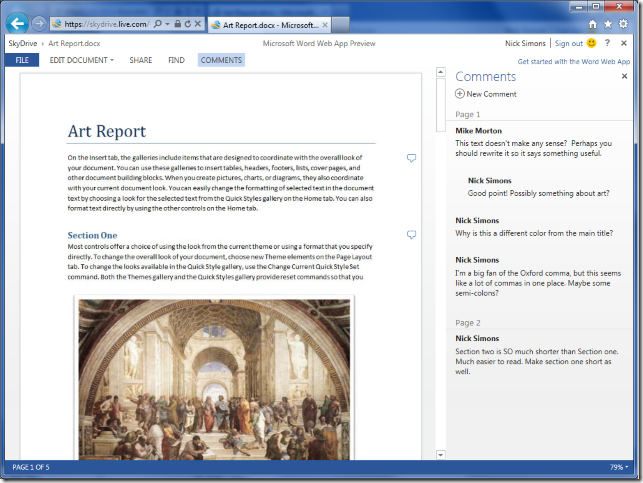Click the browser Back arrow button

coord(16,23)
